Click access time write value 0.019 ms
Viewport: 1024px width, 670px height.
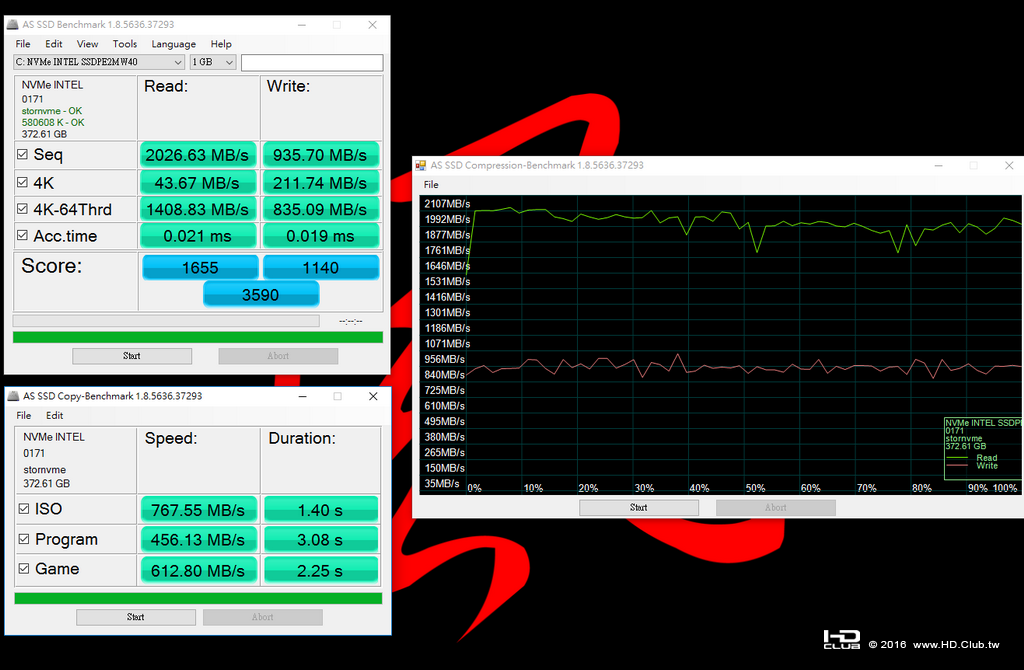click(320, 236)
